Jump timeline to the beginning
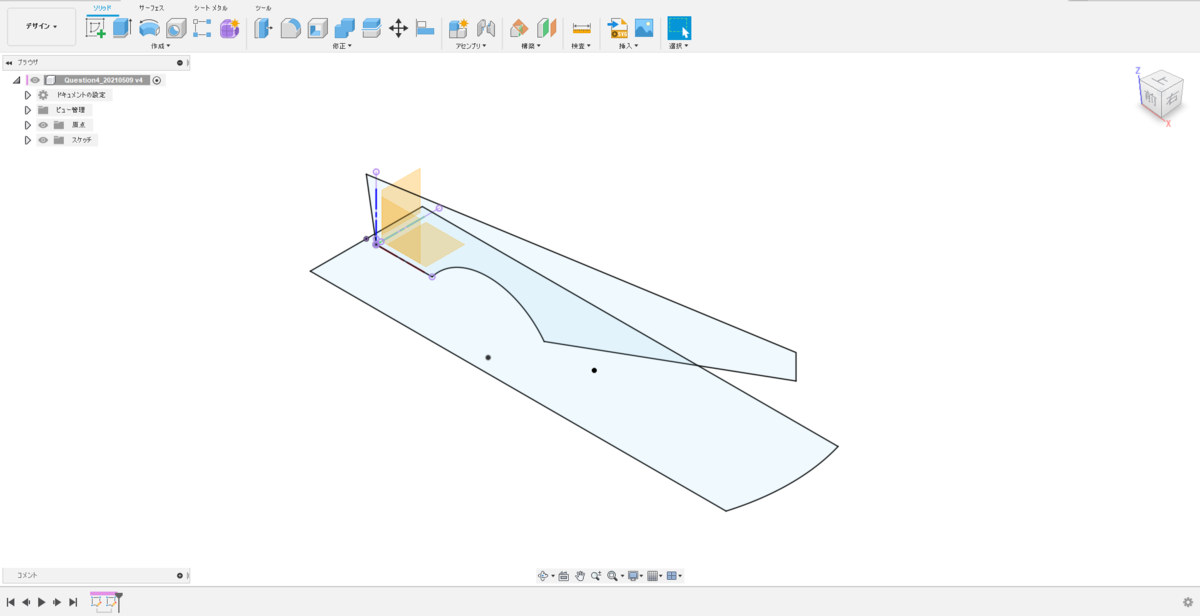The image size is (1200, 616). tap(10, 602)
